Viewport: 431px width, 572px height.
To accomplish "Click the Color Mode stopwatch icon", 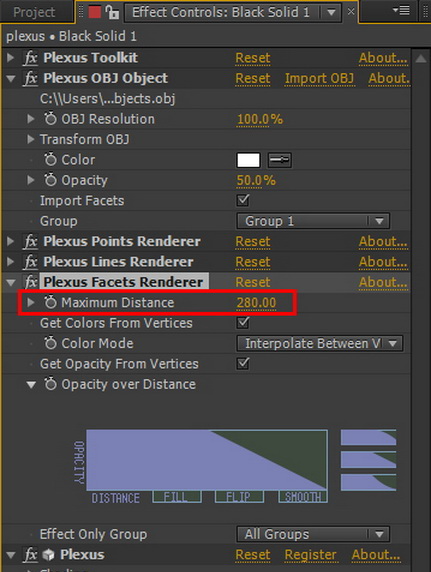I will [x=50, y=343].
